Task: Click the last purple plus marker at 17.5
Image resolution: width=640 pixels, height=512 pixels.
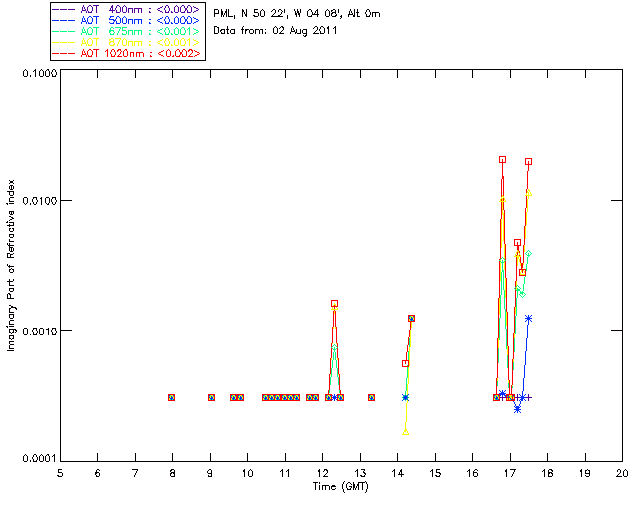Action: pos(529,397)
